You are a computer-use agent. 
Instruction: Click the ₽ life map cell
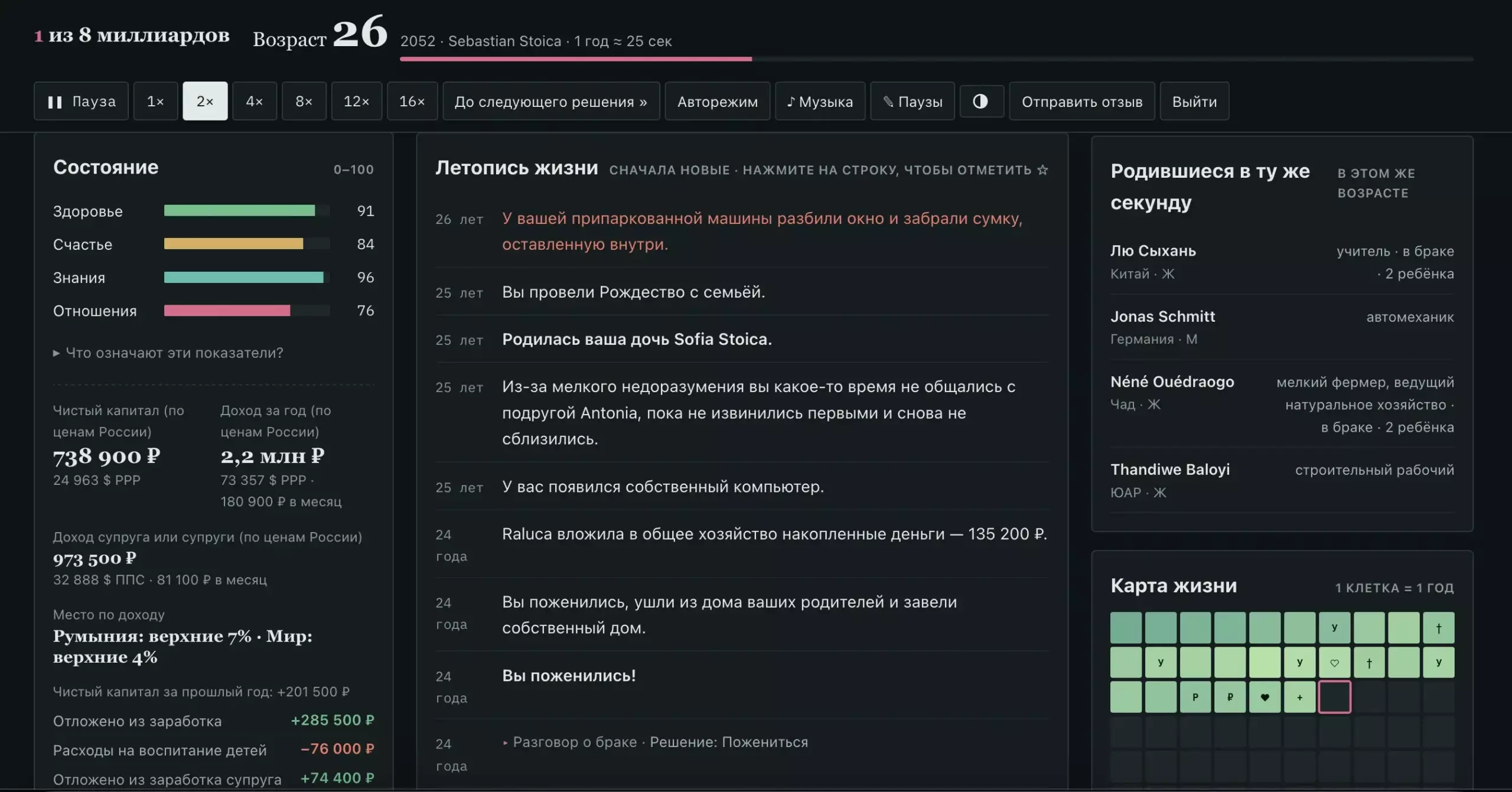(x=1230, y=697)
